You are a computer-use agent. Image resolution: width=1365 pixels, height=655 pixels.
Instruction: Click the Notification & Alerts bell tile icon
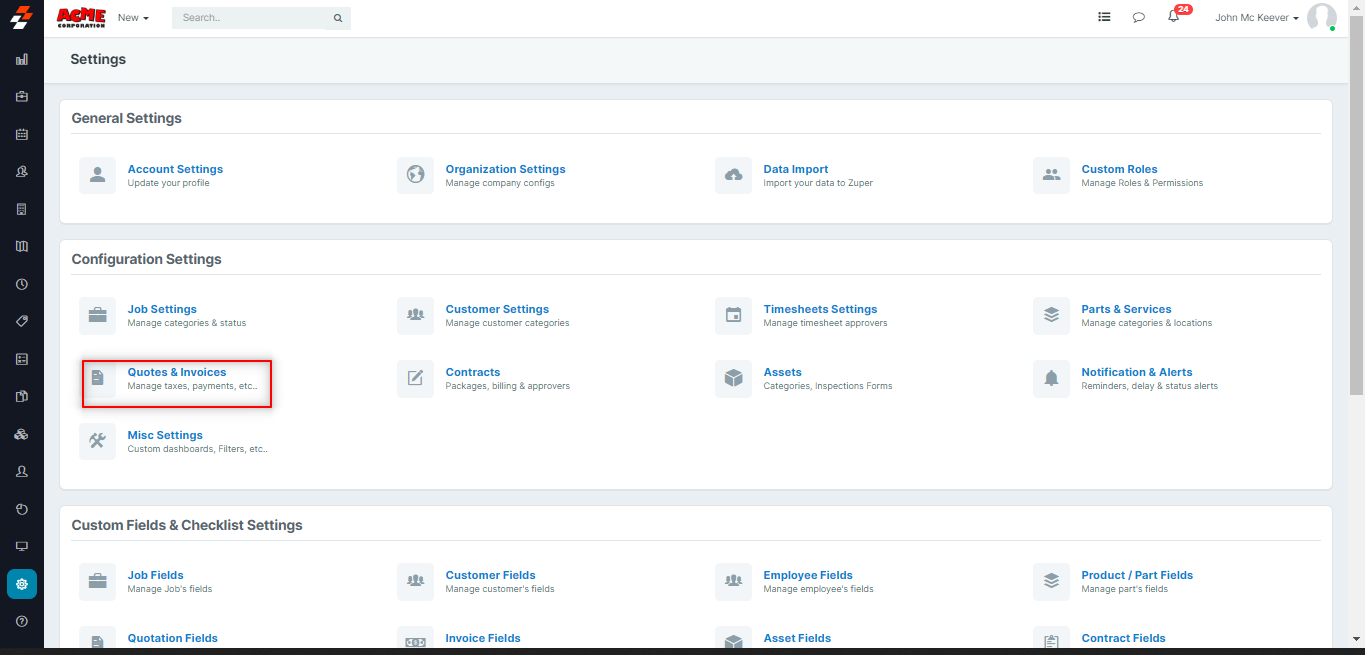point(1051,378)
